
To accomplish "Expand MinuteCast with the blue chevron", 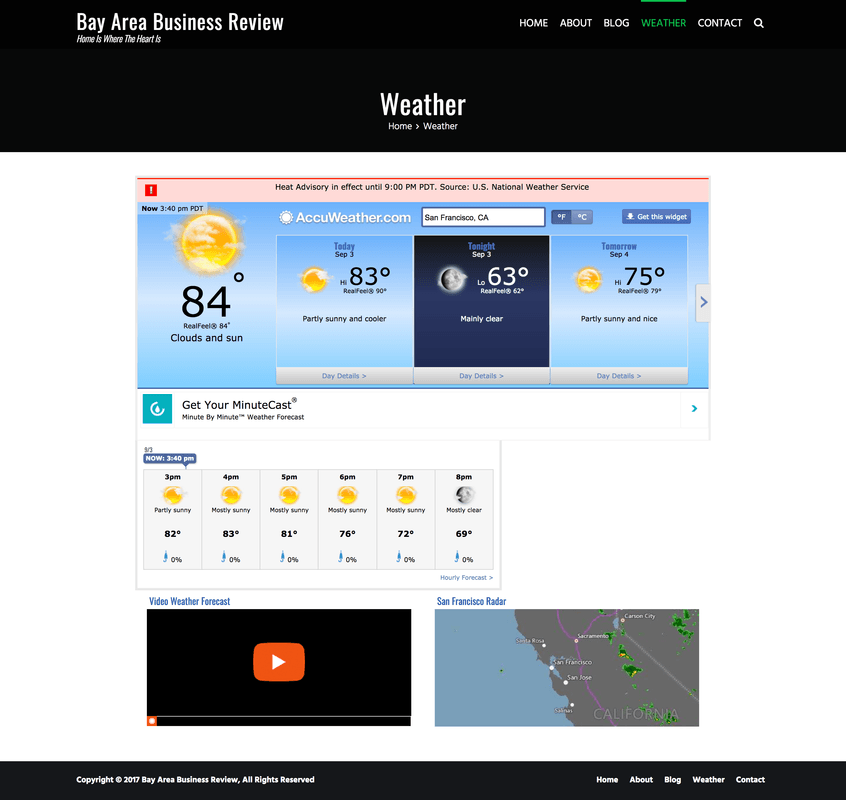I will pyautogui.click(x=694, y=409).
